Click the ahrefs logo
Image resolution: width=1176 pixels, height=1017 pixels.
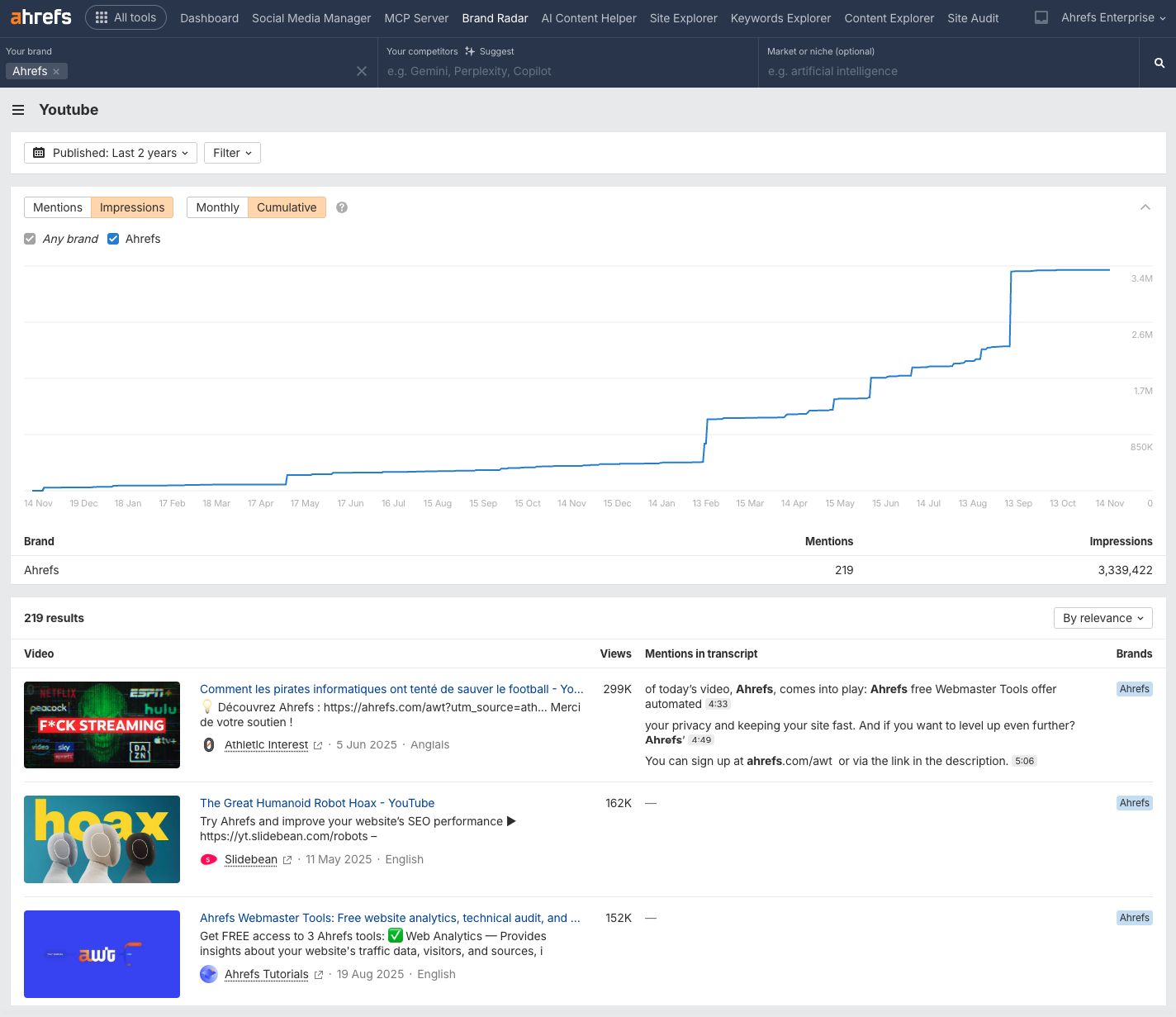coord(40,17)
